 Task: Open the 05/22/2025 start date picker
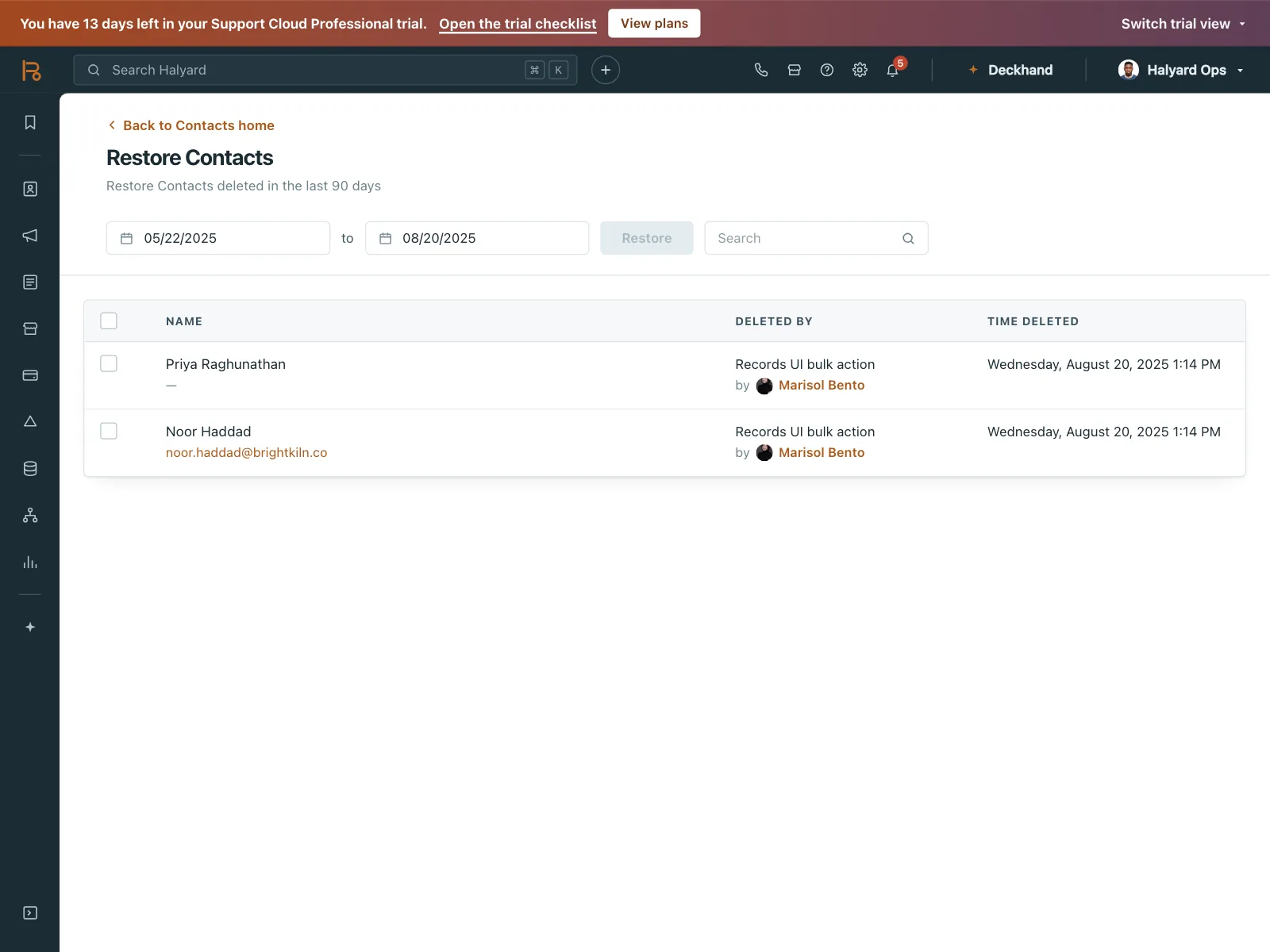[218, 238]
